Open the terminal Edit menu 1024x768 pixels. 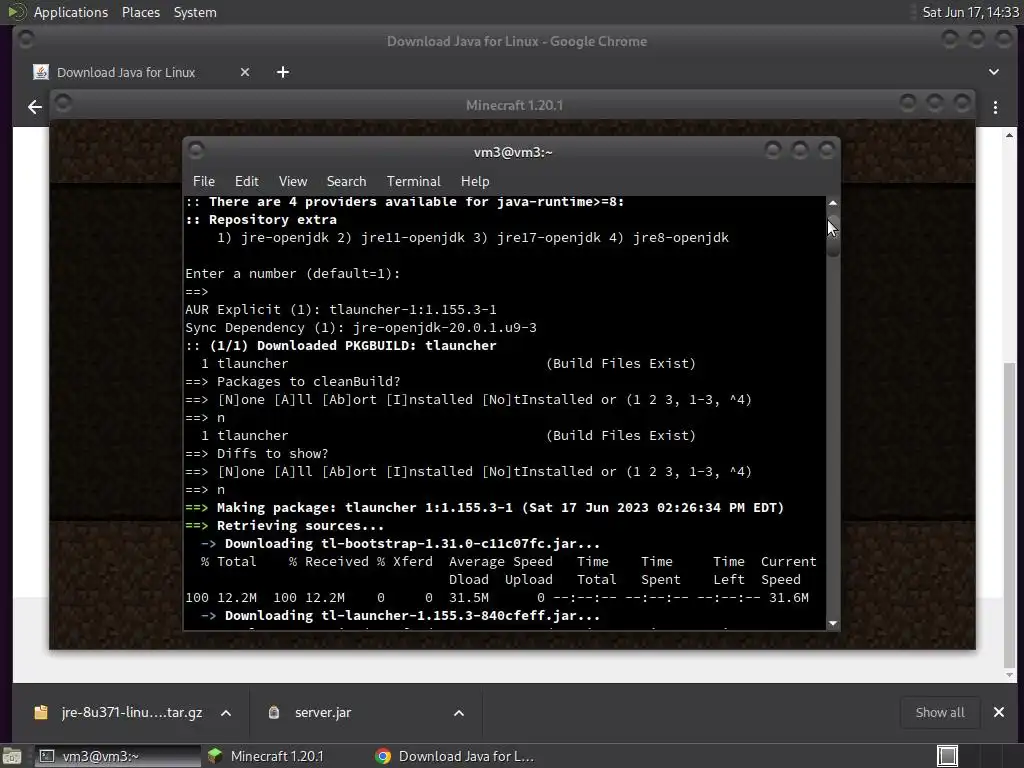click(x=246, y=181)
